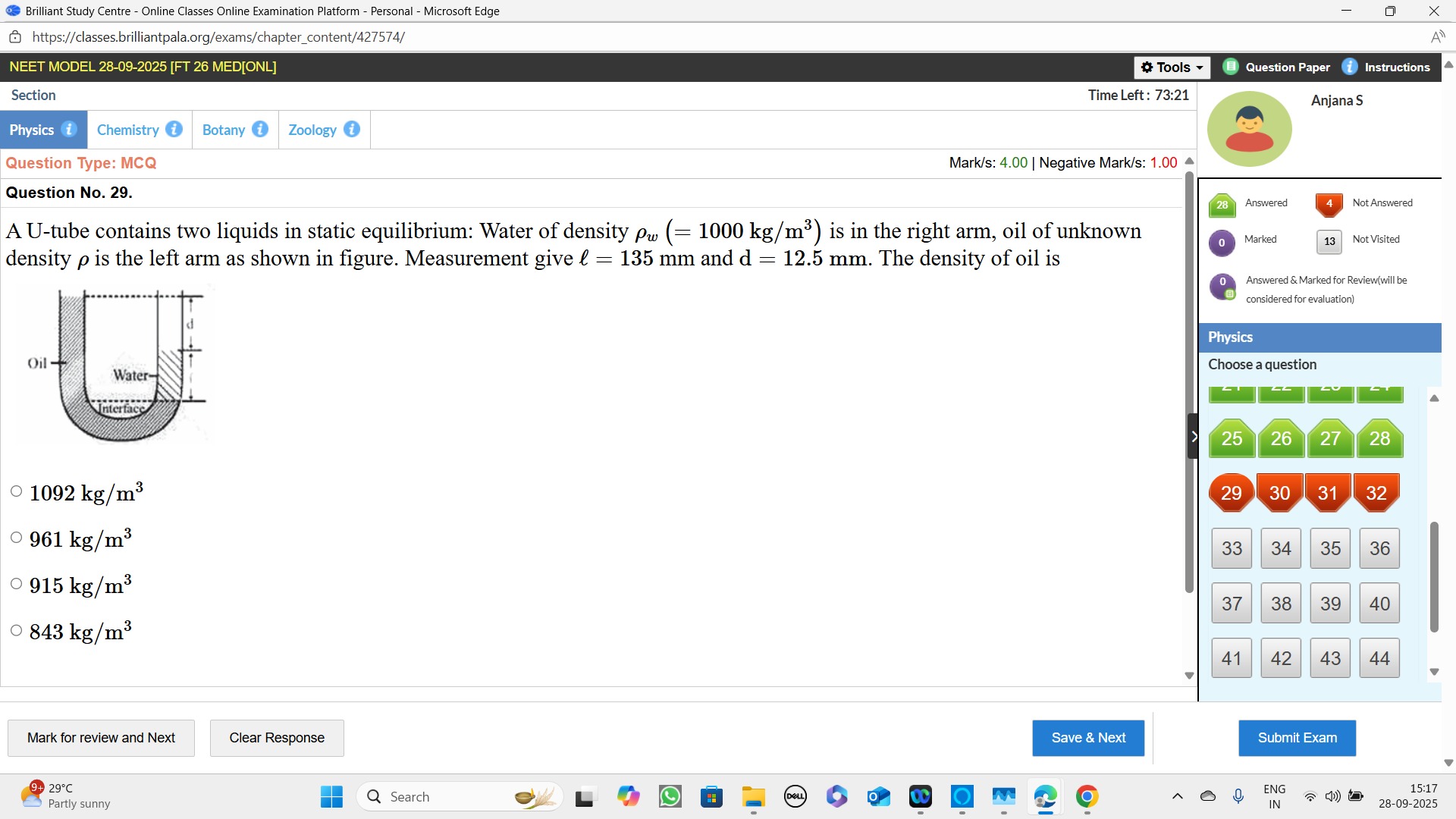Click the Read aloud icon in address bar
1456x819 pixels.
click(1437, 37)
